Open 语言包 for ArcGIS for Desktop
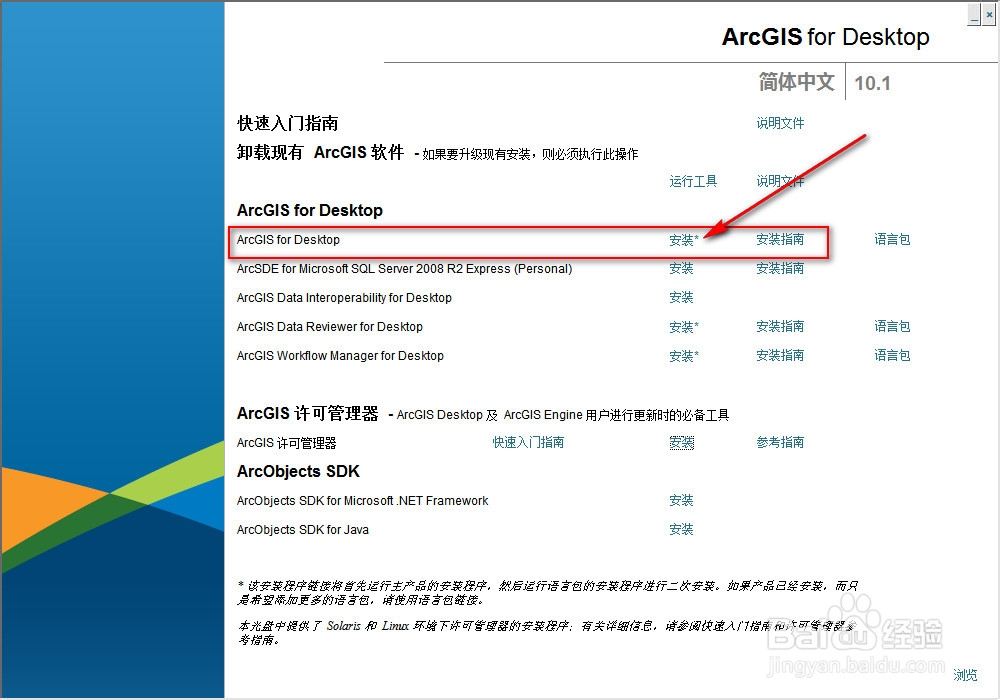The width and height of the screenshot is (1000, 700). tap(892, 240)
